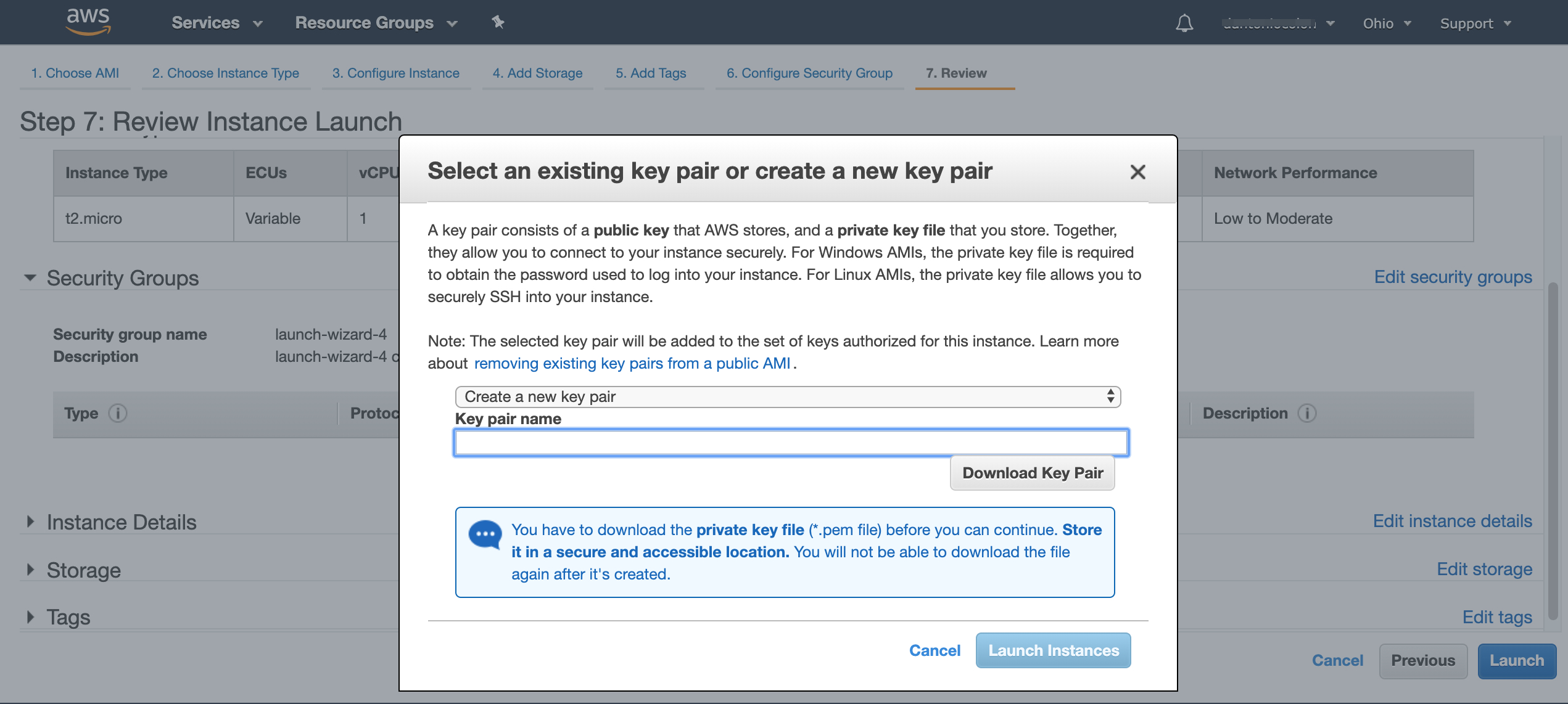Switch to Configure Security Group step
The width and height of the screenshot is (1568, 704).
[x=809, y=73]
